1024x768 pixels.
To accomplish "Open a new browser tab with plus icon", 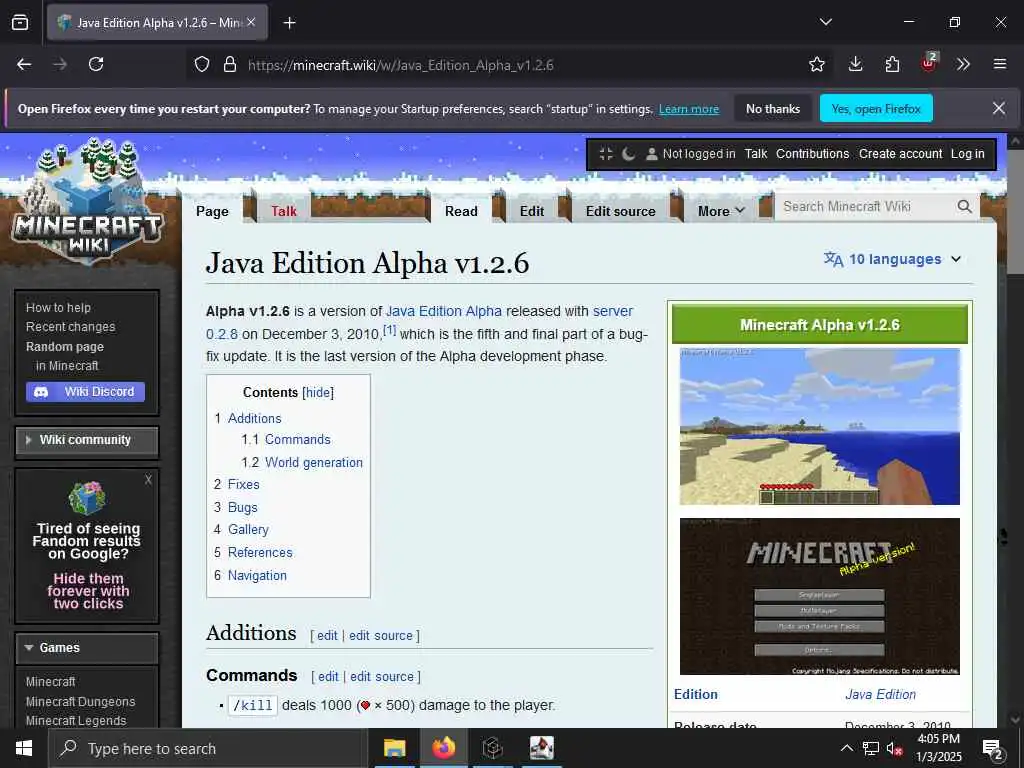I will [289, 23].
